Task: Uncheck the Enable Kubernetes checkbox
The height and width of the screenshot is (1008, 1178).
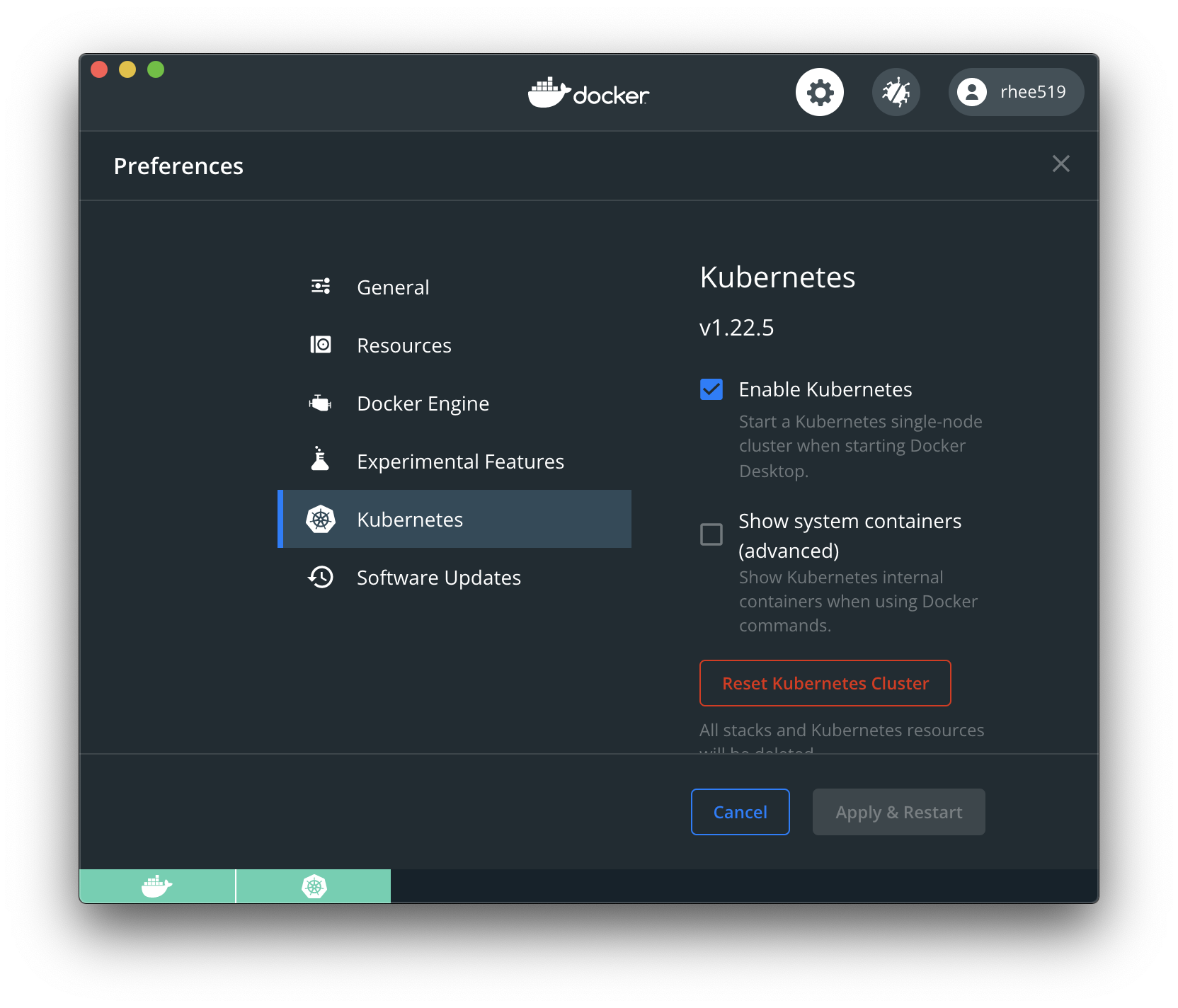Action: (x=711, y=389)
